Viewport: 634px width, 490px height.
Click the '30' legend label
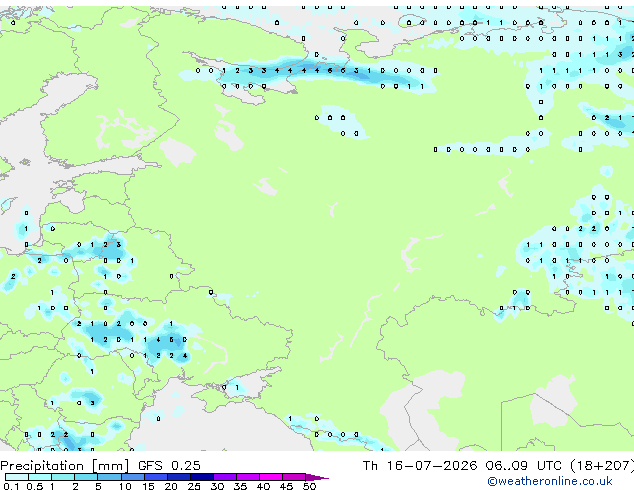[217, 486]
